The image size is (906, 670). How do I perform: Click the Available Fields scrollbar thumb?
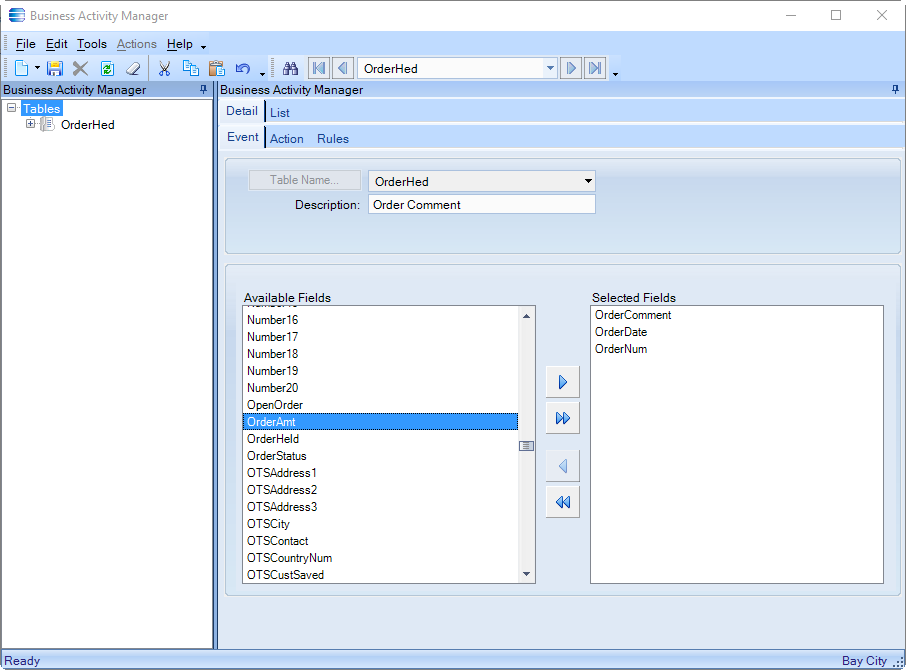click(x=526, y=446)
